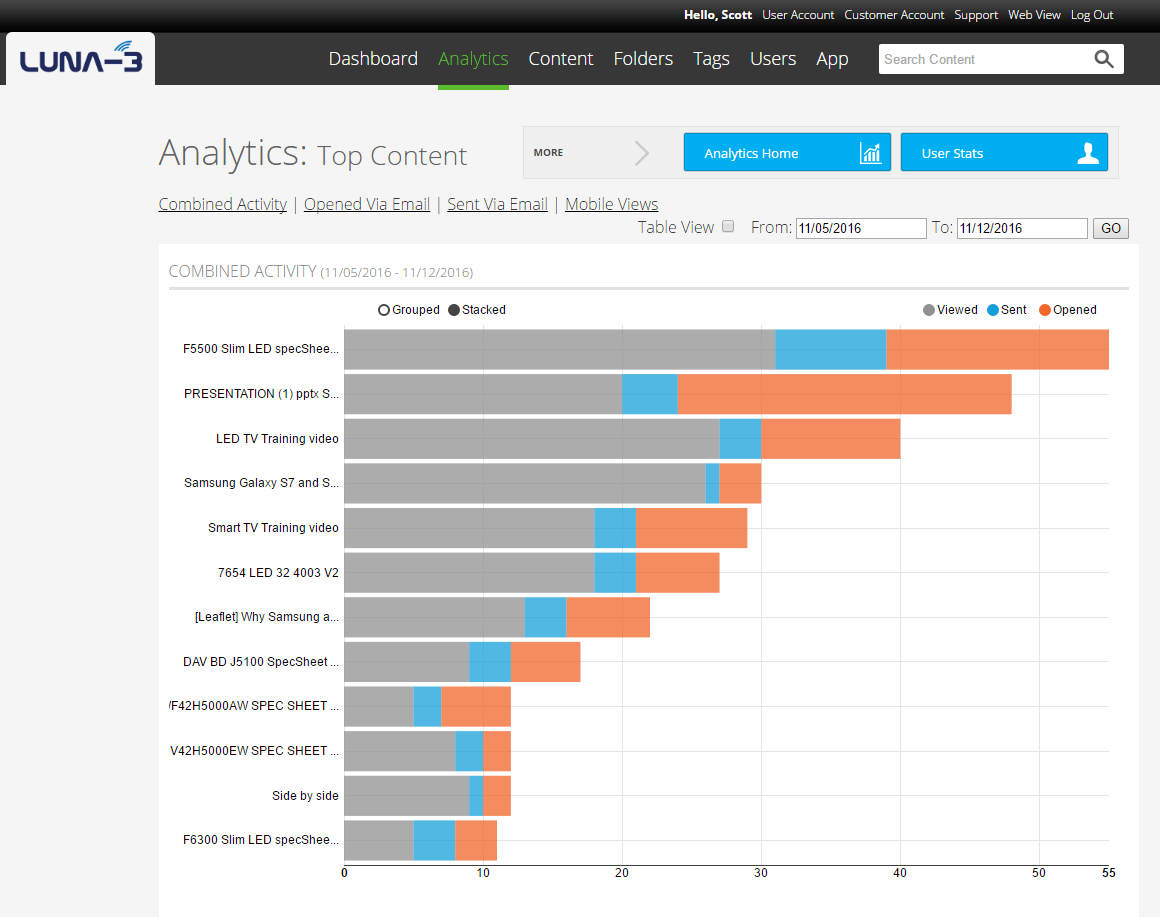The width and height of the screenshot is (1160, 917).
Task: Click the Viewed bar for 7654 LED 32 4003 V2
Action: (x=469, y=572)
